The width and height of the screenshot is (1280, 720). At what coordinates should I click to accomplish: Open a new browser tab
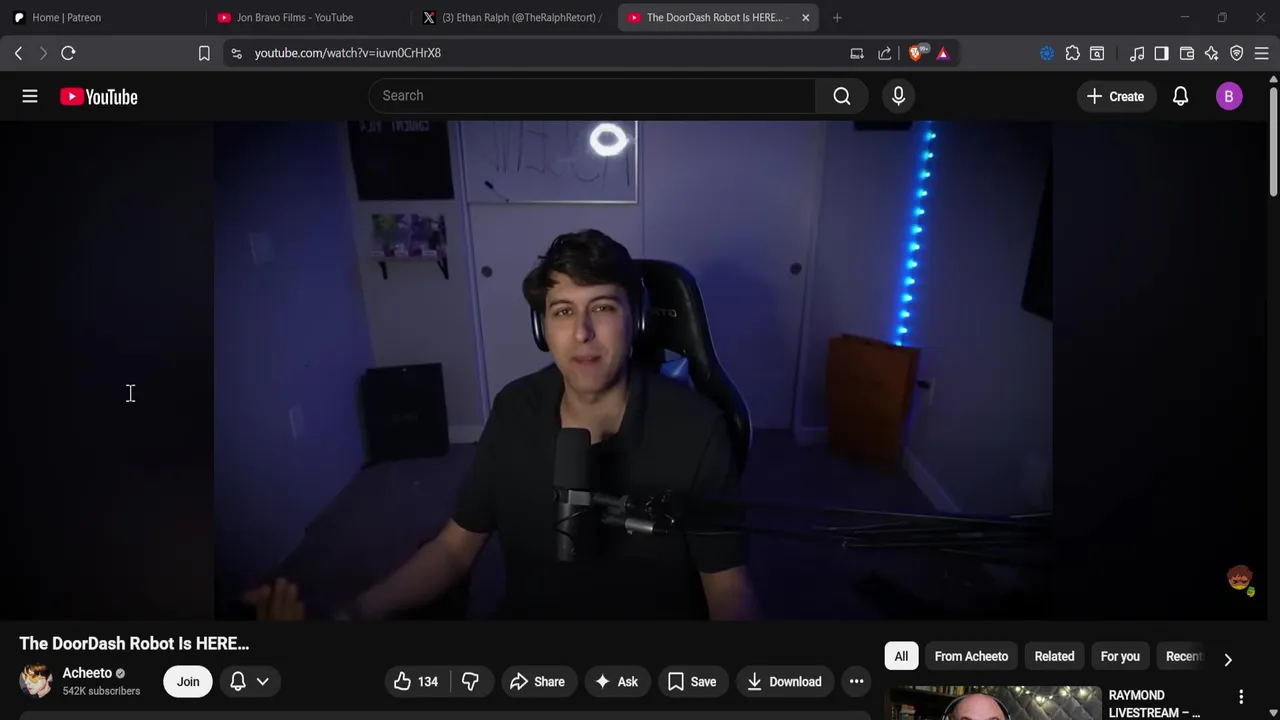point(837,17)
